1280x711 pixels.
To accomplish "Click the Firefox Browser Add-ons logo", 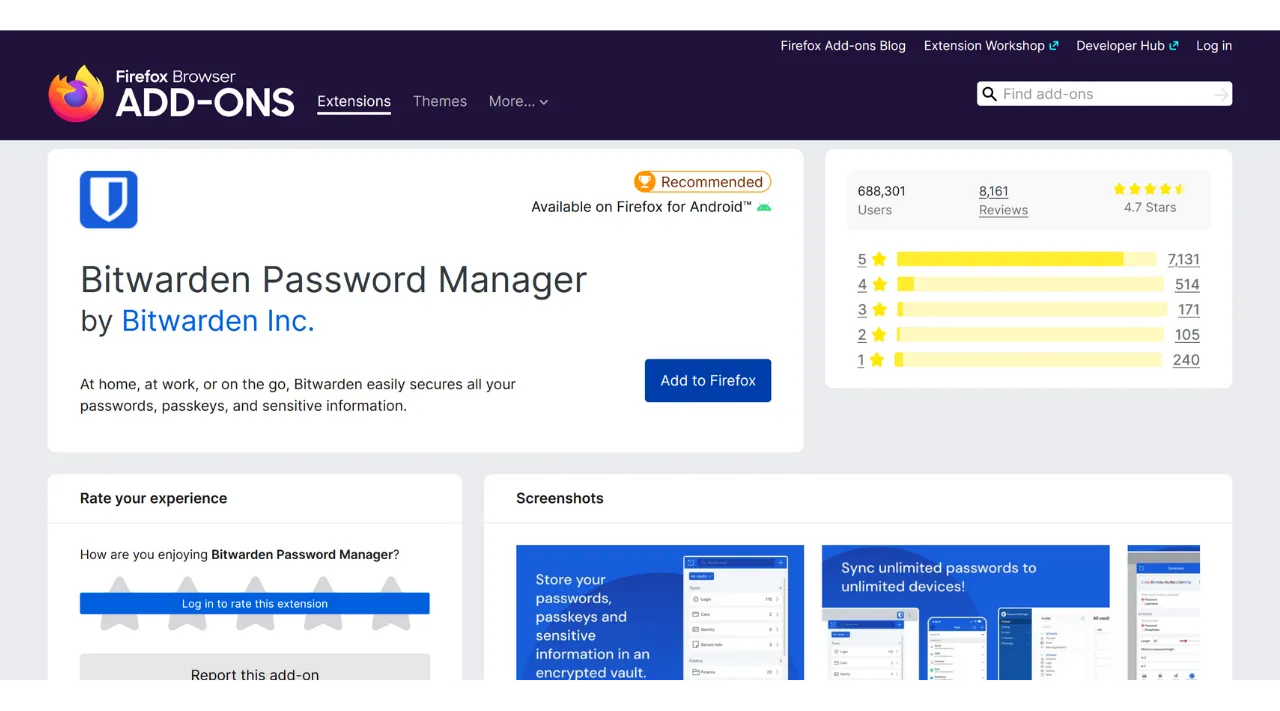I will [170, 93].
